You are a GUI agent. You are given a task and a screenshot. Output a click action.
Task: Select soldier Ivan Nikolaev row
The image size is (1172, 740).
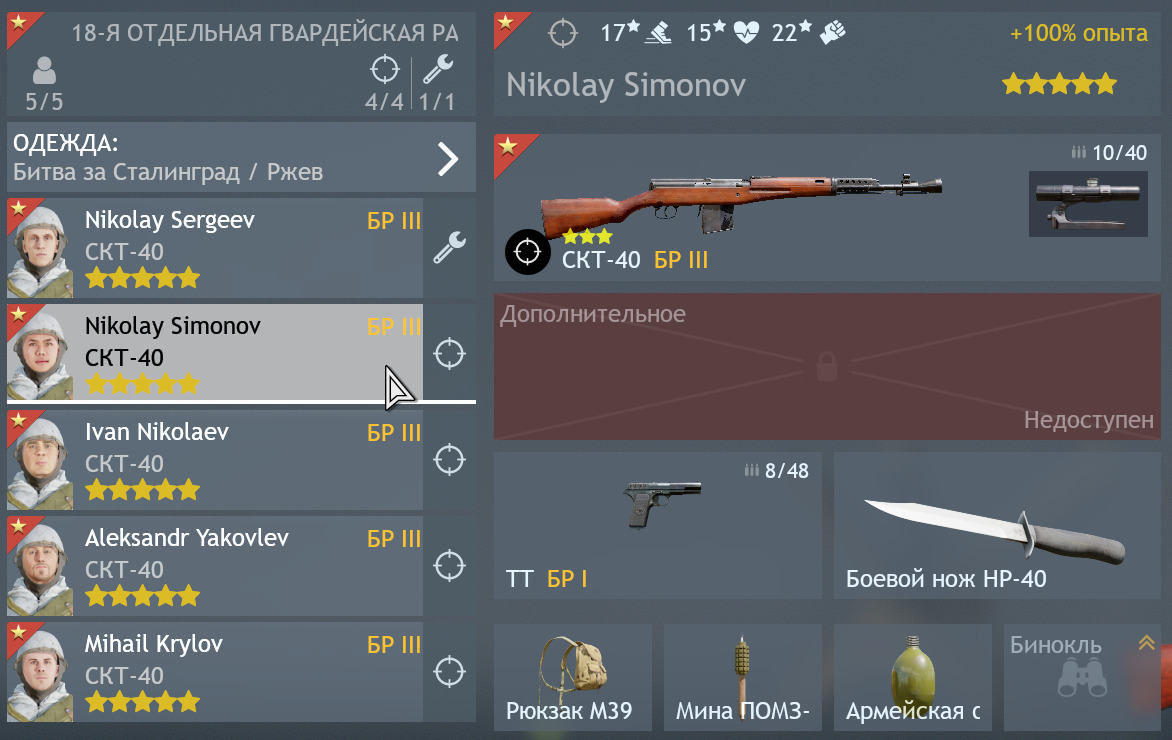click(x=215, y=460)
